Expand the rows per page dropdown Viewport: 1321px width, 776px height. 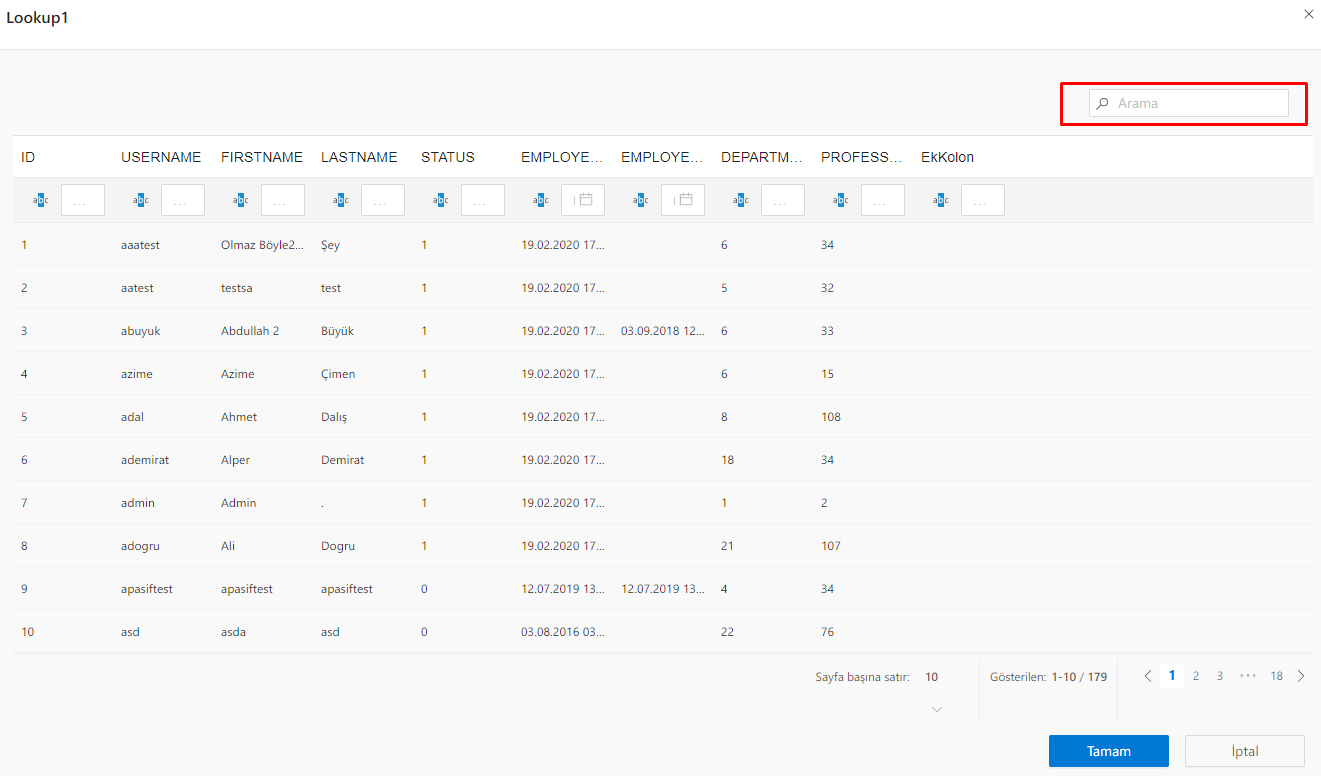coord(936,708)
